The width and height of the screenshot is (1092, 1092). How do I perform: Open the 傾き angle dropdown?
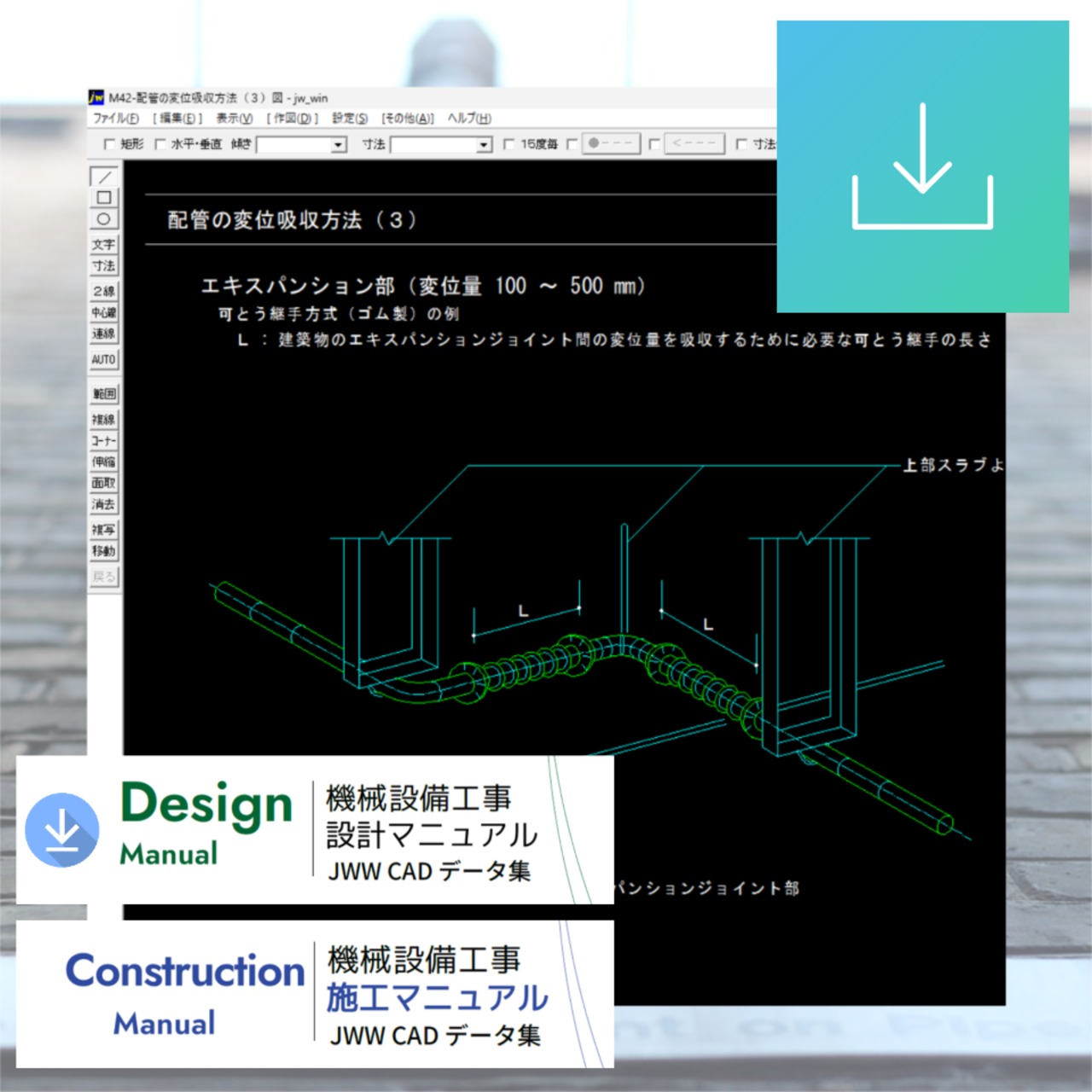coord(339,145)
